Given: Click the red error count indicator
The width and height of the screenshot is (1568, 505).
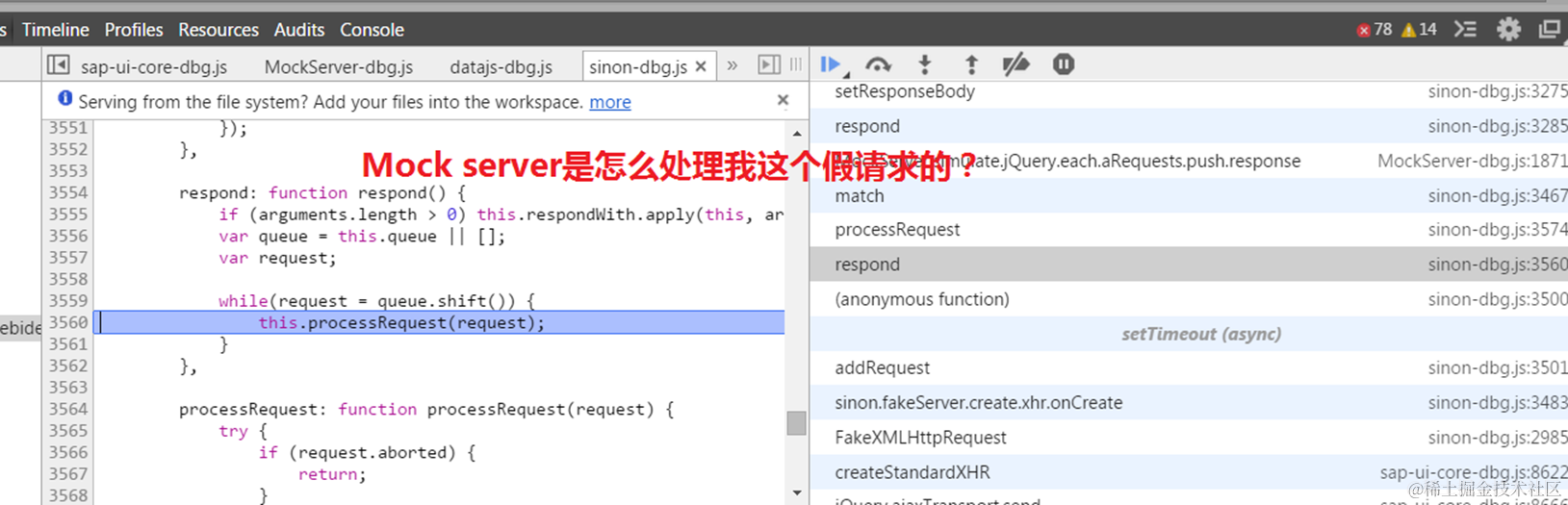Looking at the screenshot, I should [x=1375, y=30].
